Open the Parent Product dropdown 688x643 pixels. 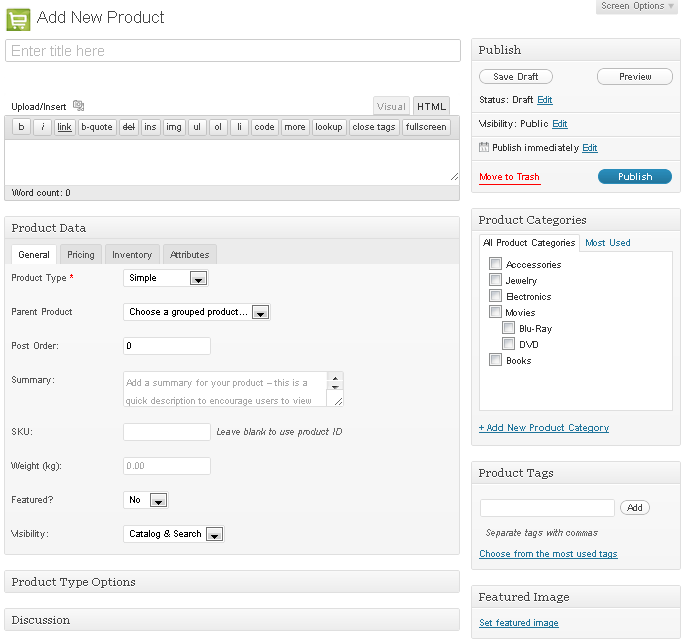(197, 312)
